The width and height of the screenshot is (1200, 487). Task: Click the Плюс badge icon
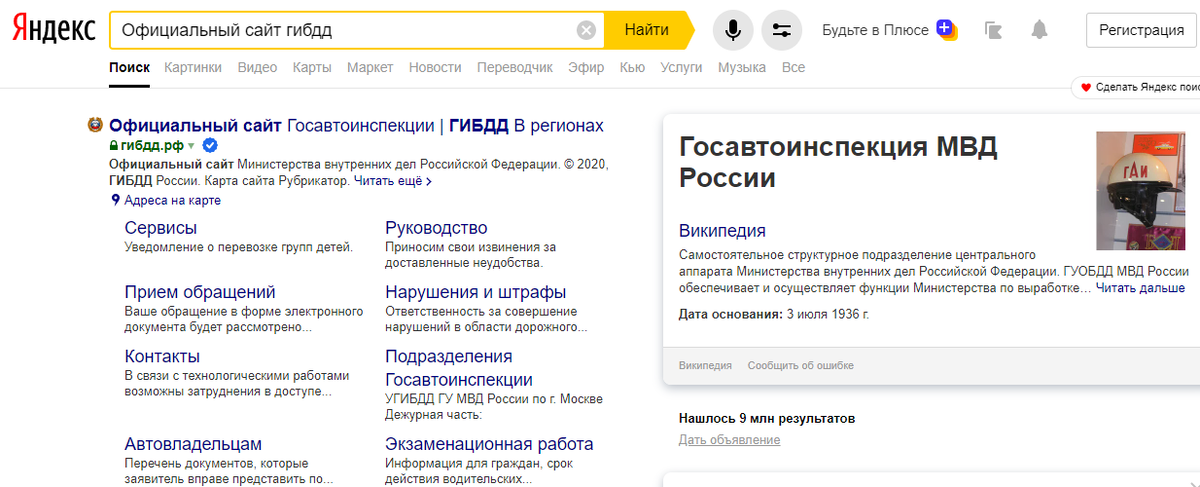click(946, 28)
